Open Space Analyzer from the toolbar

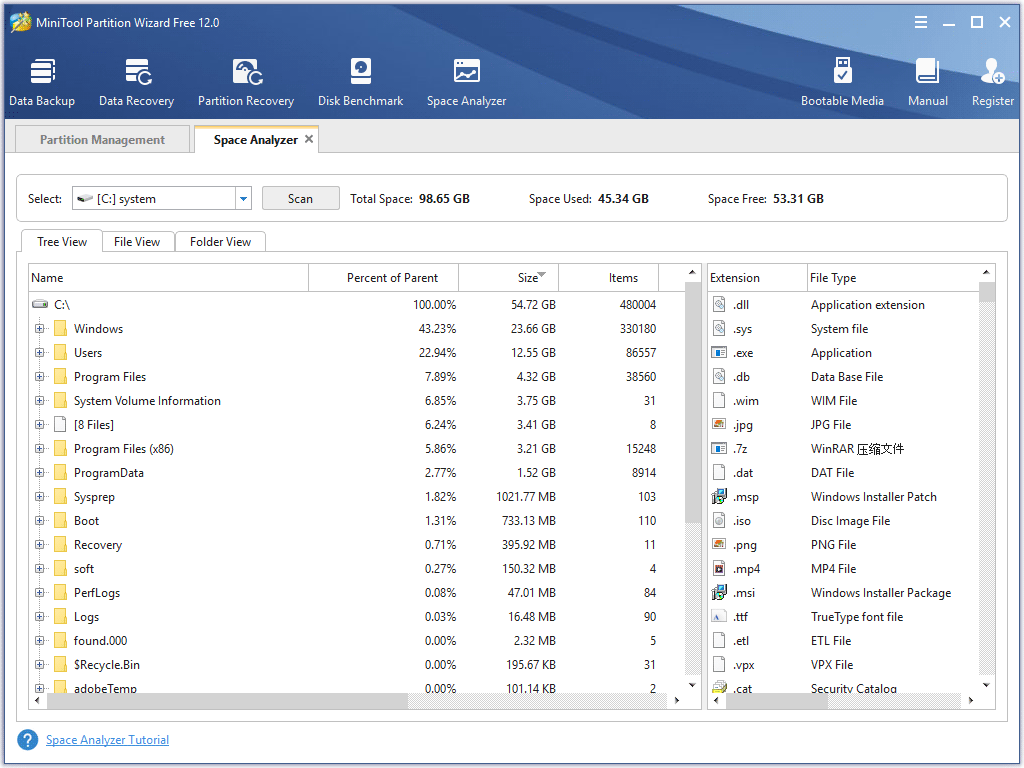coord(466,82)
